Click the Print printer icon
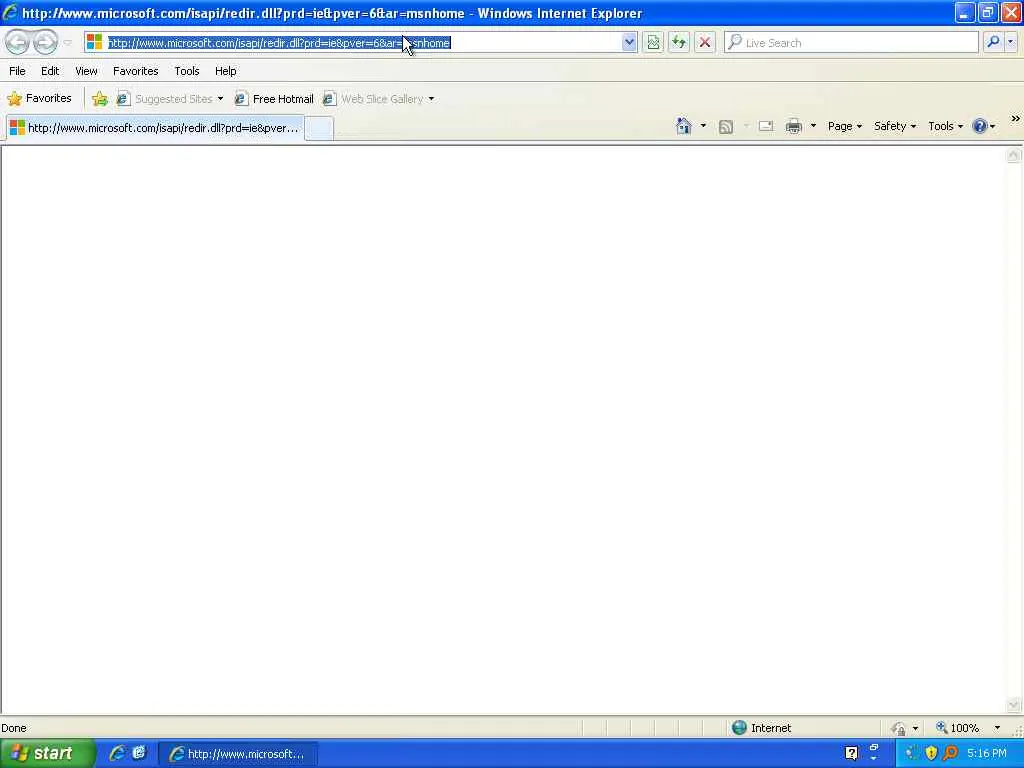This screenshot has height=768, width=1024. pos(793,126)
